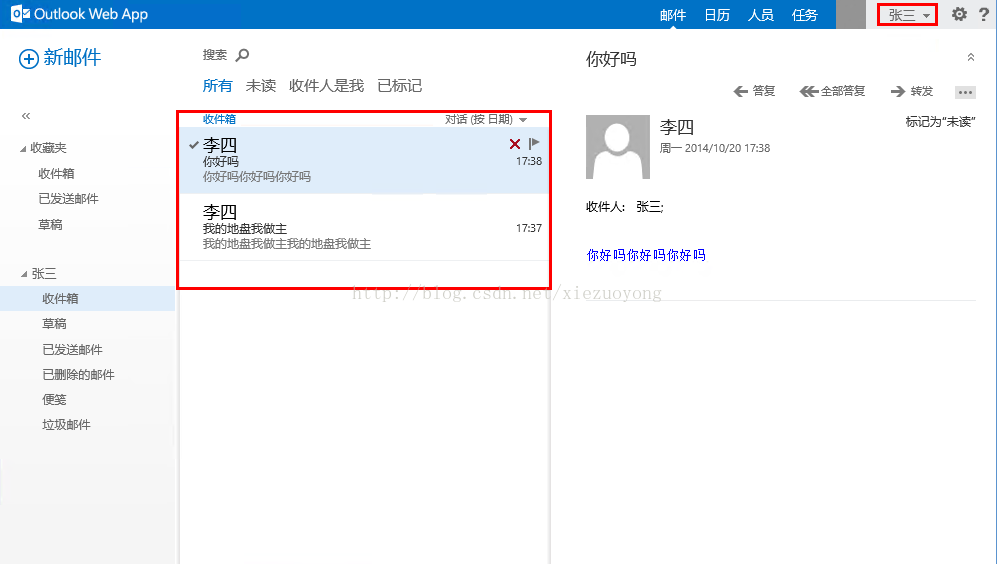Click the 你好吗 subject title in reading pane
The image size is (997, 564).
coord(611,59)
